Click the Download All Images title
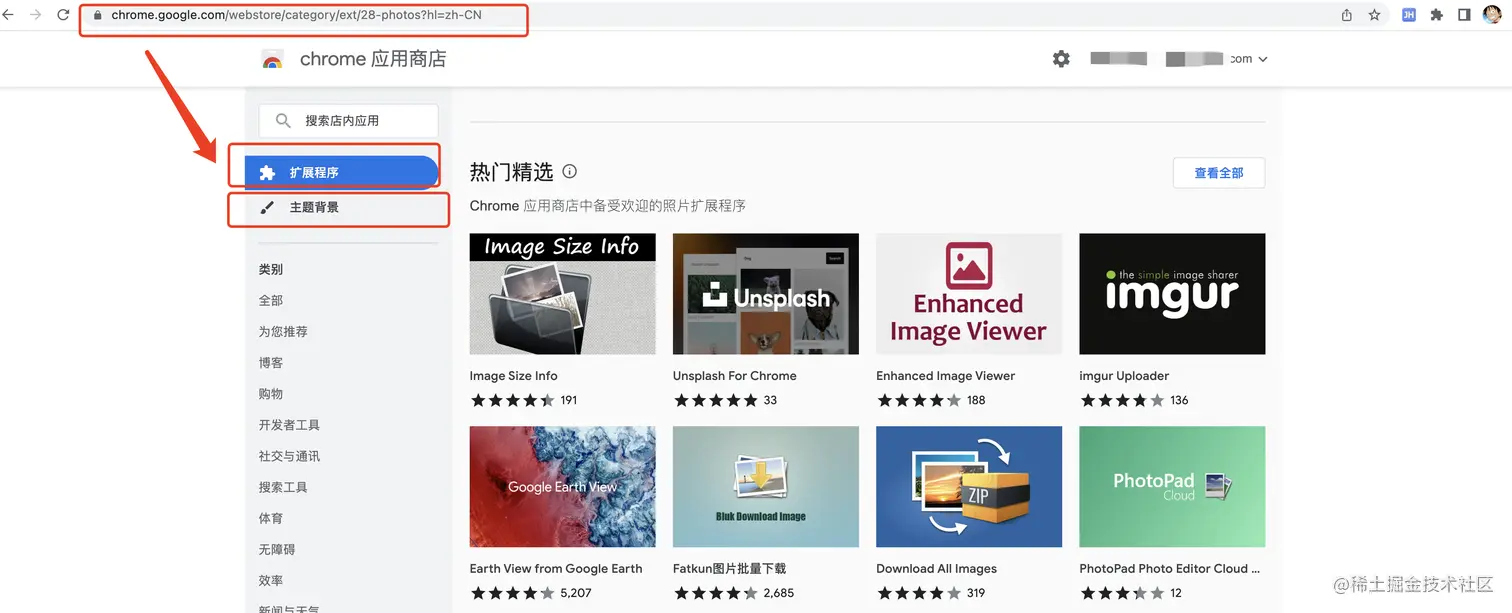The image size is (1512, 613). (936, 569)
